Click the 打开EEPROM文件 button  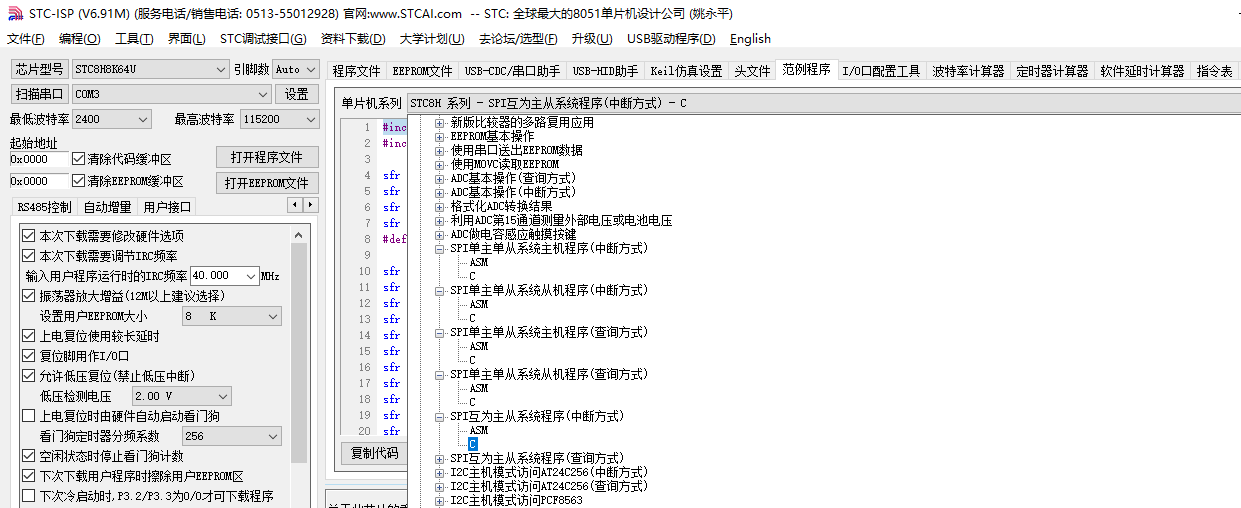(x=267, y=183)
